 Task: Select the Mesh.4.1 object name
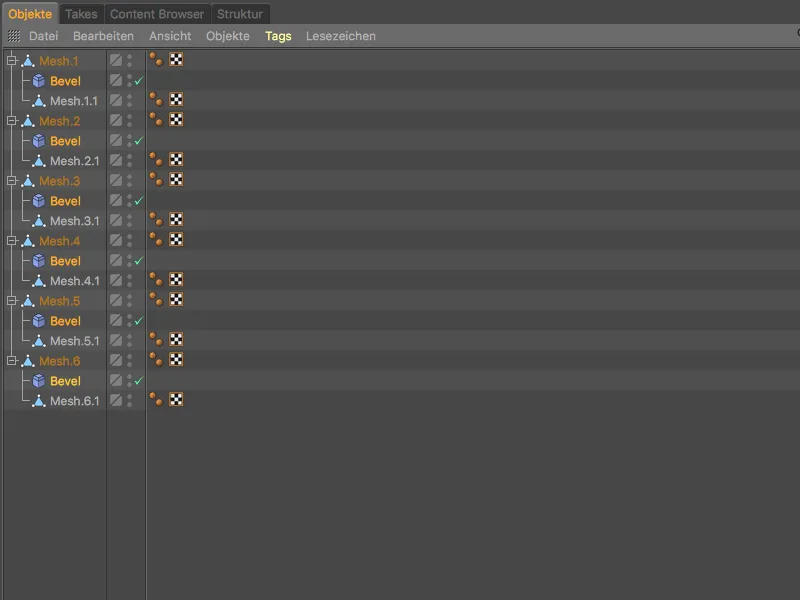[74, 281]
